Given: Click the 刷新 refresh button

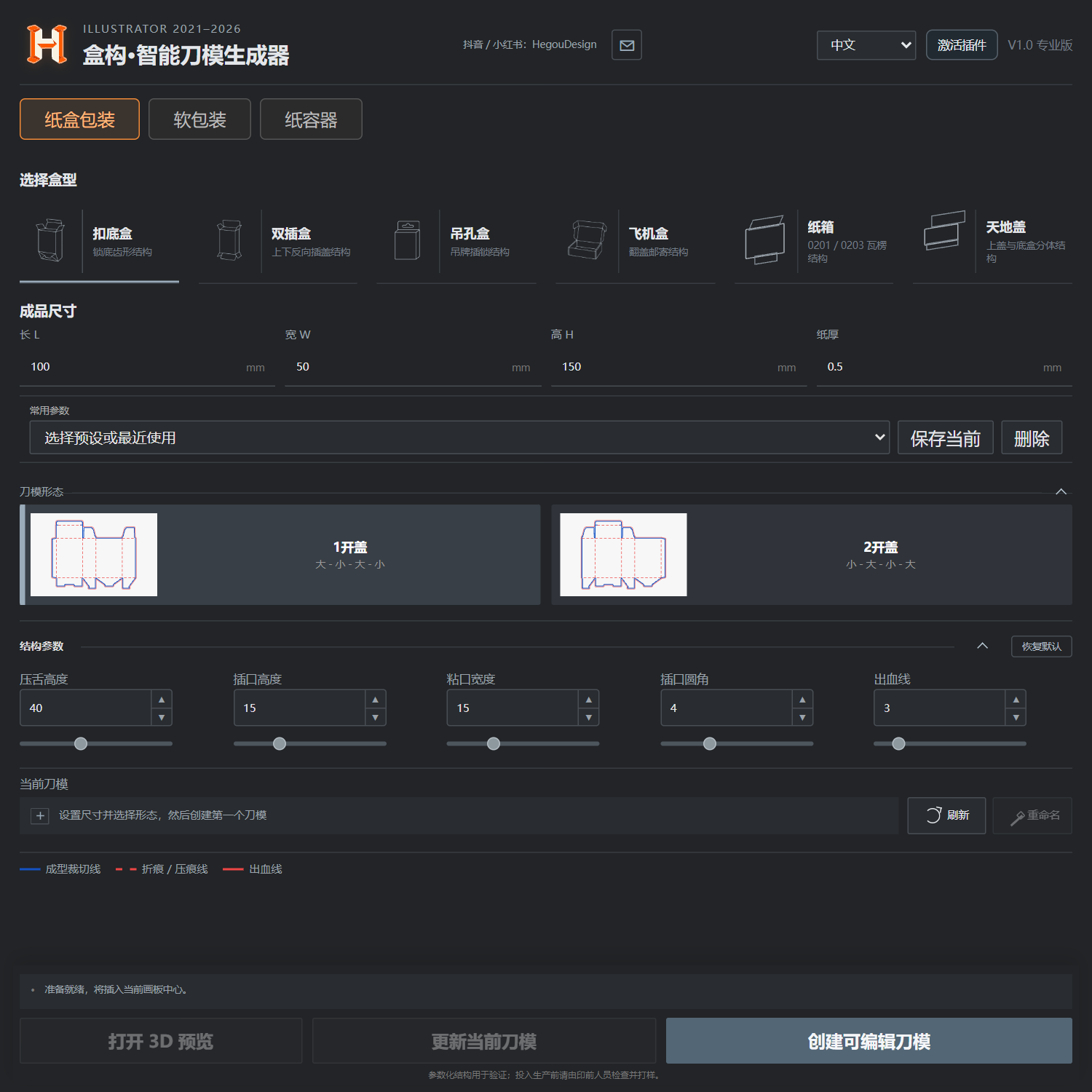Looking at the screenshot, I should 946,815.
